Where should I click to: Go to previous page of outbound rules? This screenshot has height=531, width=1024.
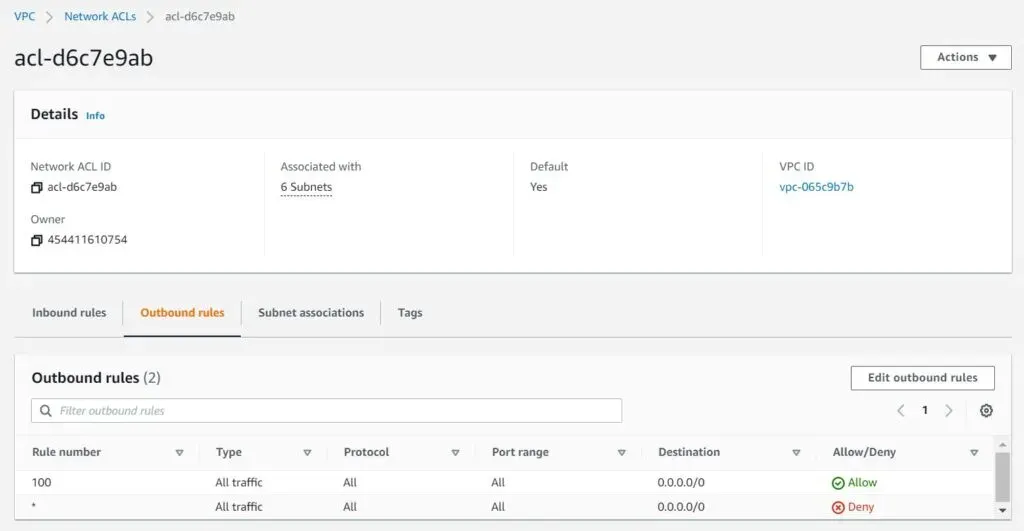901,410
